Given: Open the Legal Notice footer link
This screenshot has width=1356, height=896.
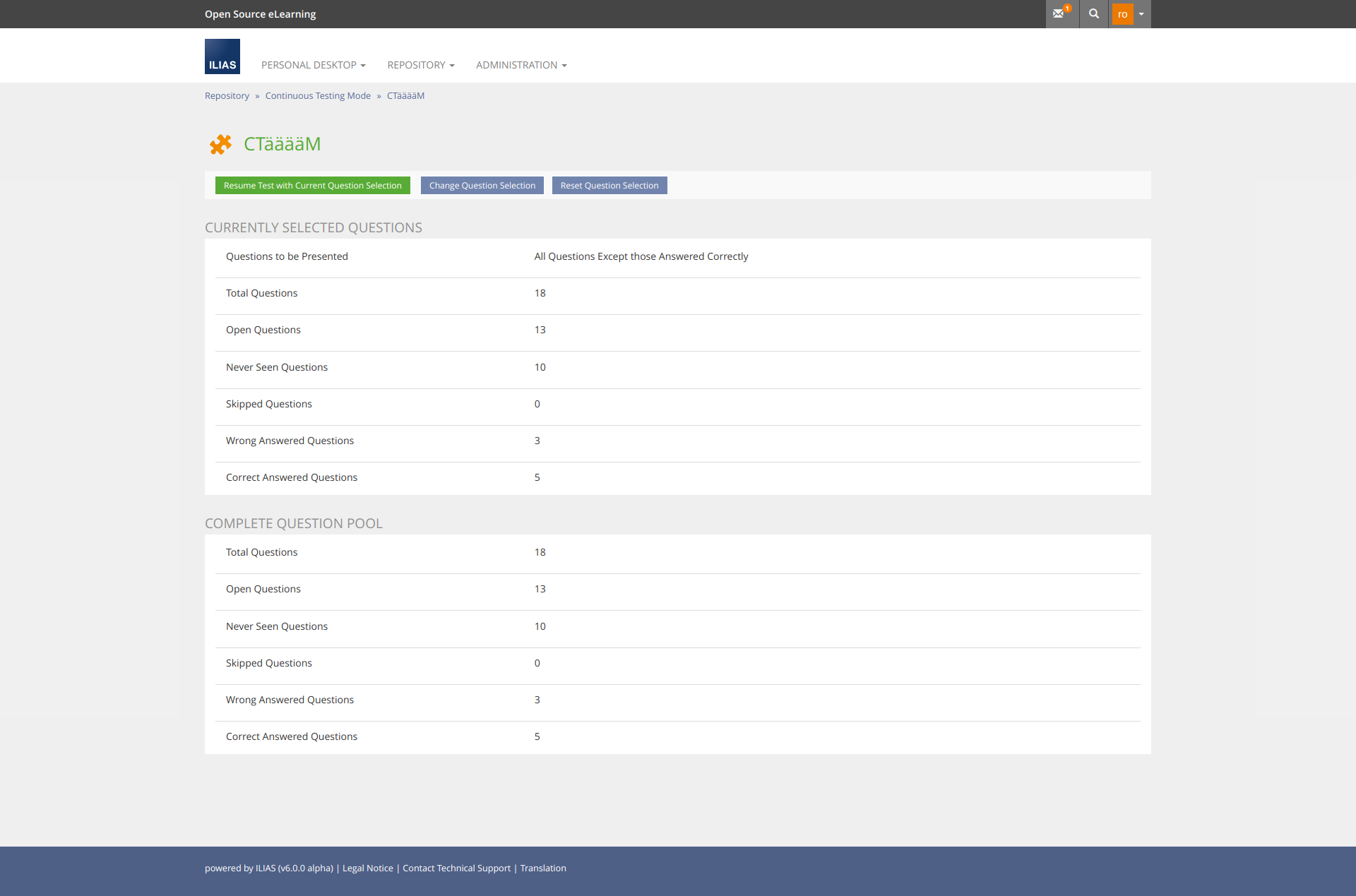Looking at the screenshot, I should [367, 868].
